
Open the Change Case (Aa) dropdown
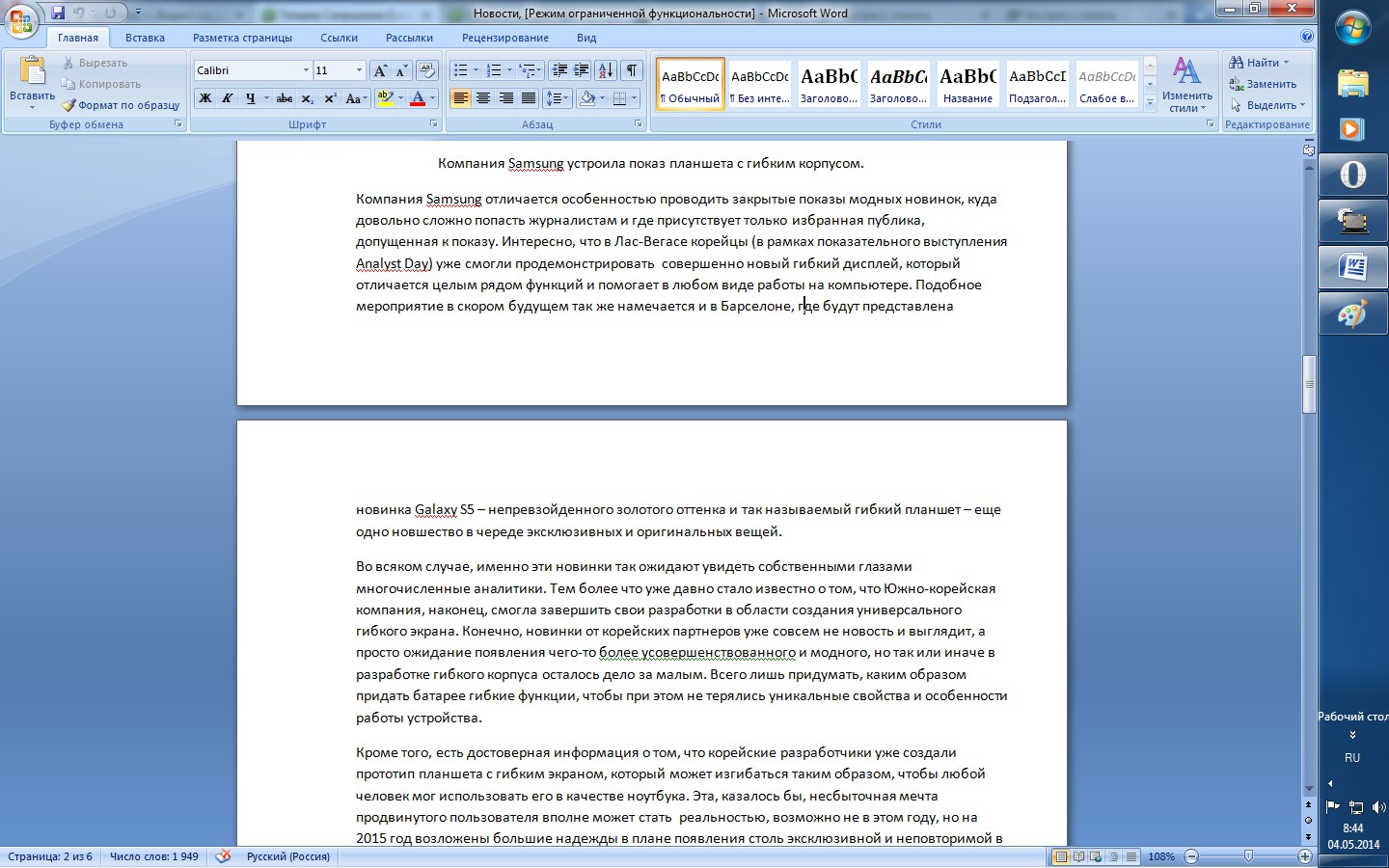[354, 98]
